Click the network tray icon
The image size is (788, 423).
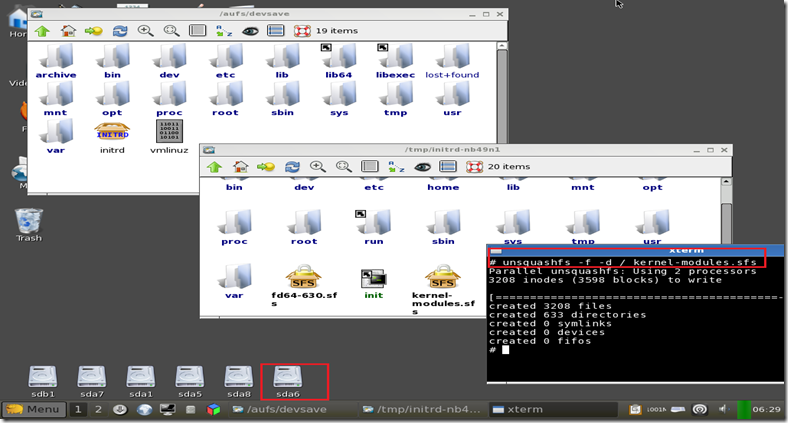point(700,409)
